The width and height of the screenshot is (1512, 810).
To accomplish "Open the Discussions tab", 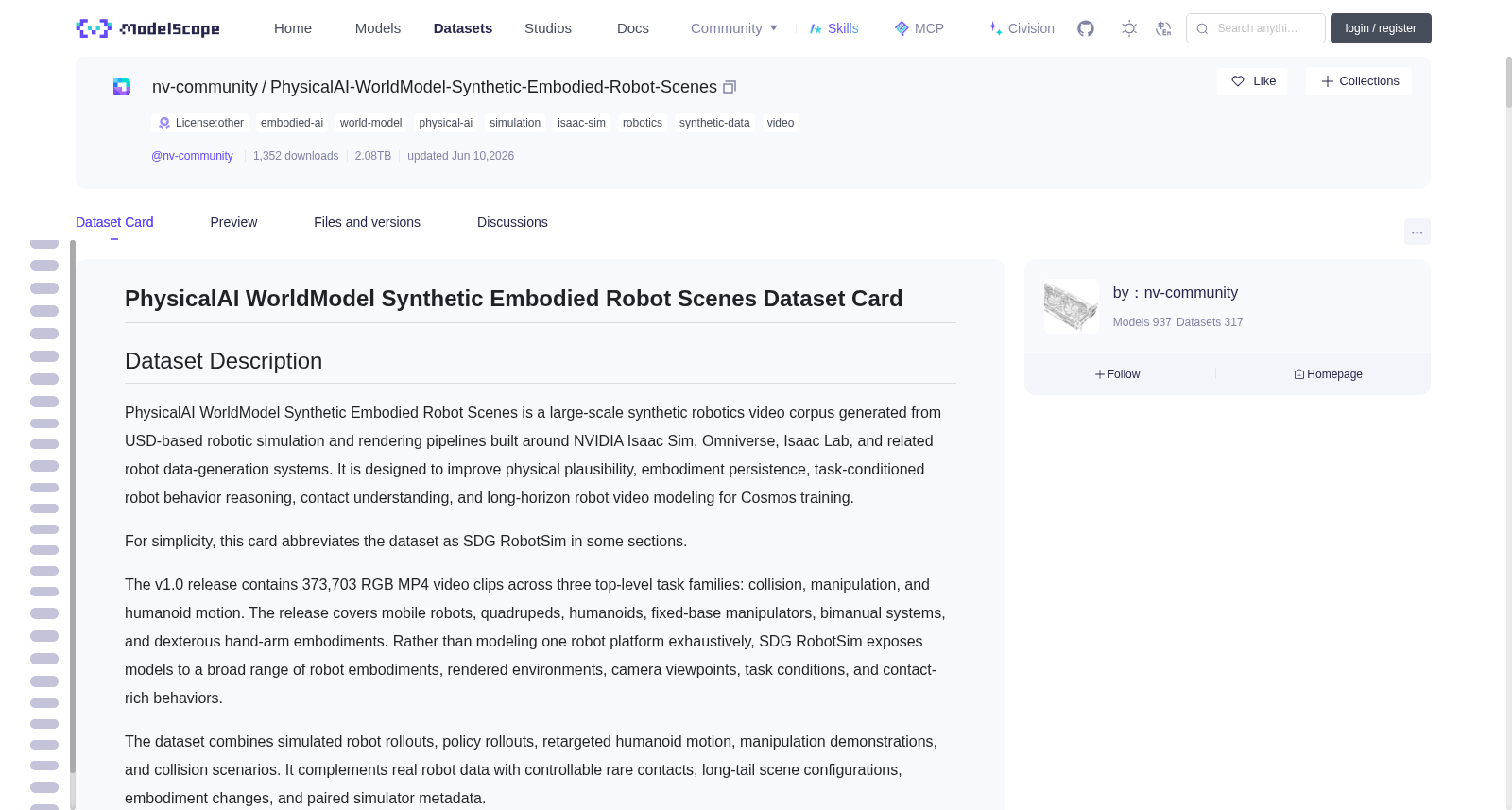I will [512, 222].
